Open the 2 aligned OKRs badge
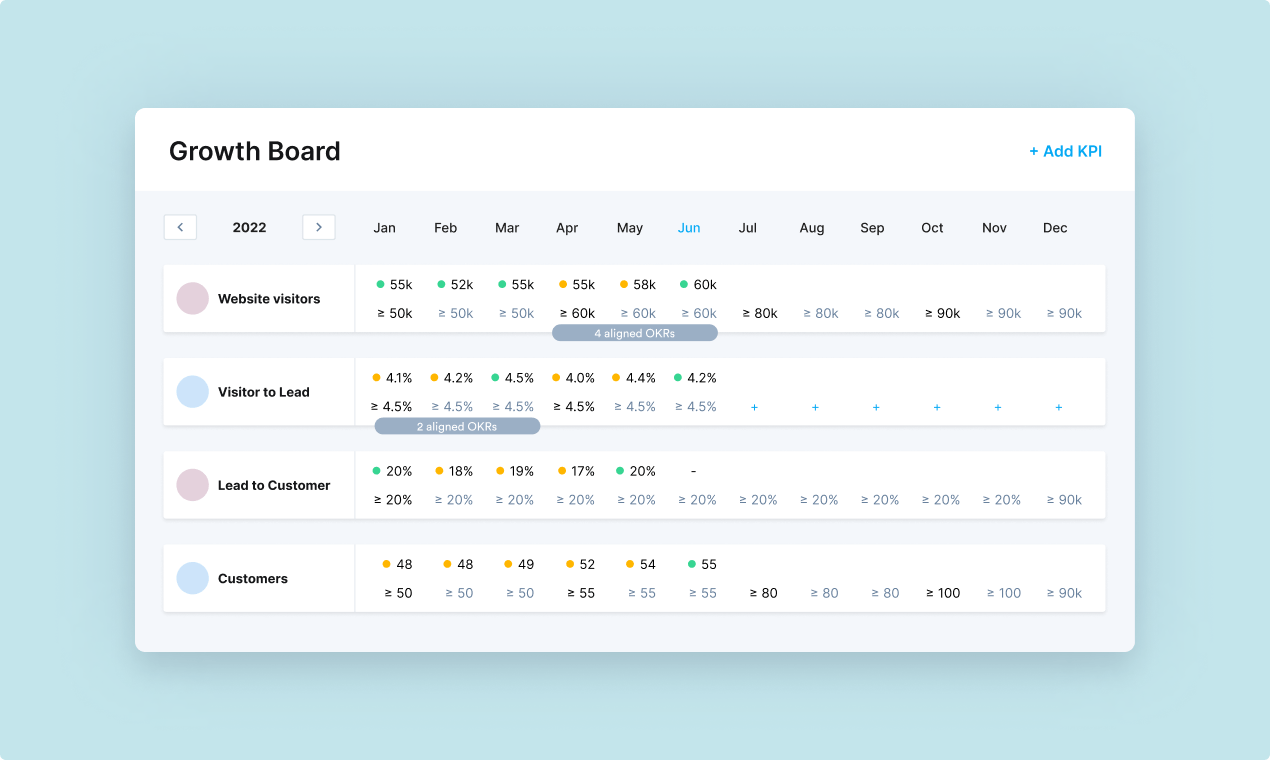The width and height of the screenshot is (1270, 760). 457,426
